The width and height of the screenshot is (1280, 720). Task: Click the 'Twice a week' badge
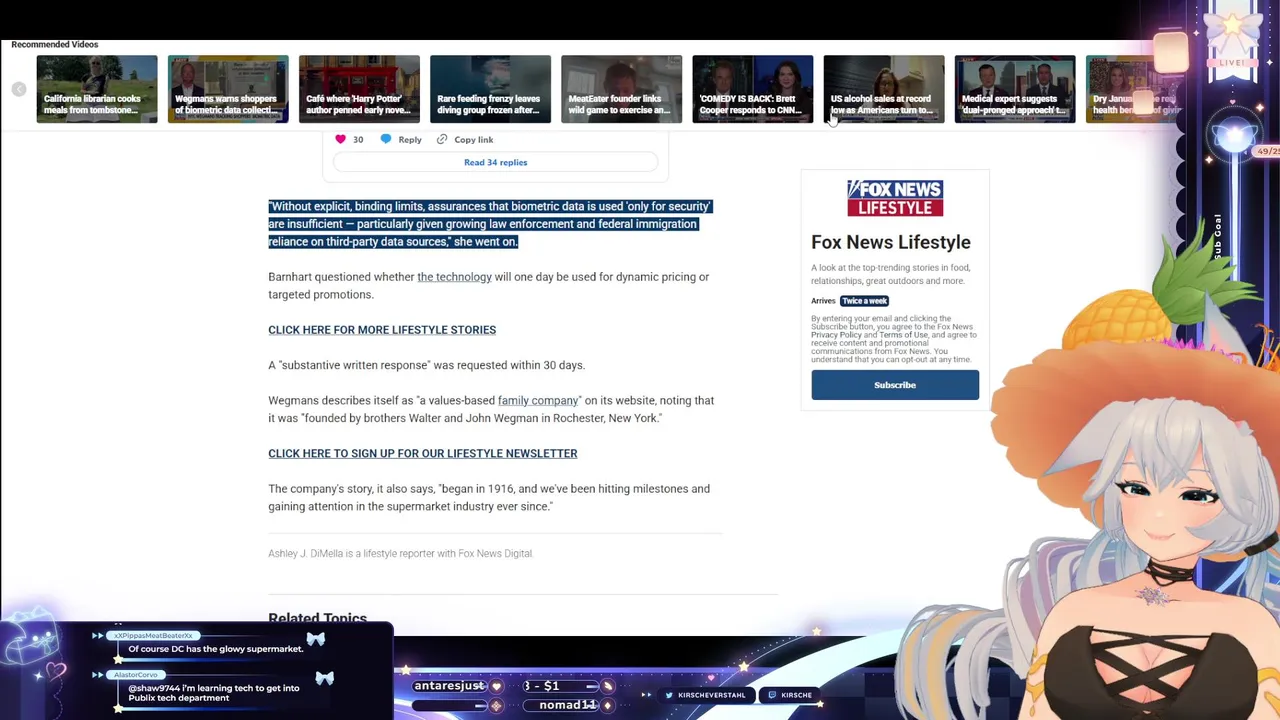point(864,300)
